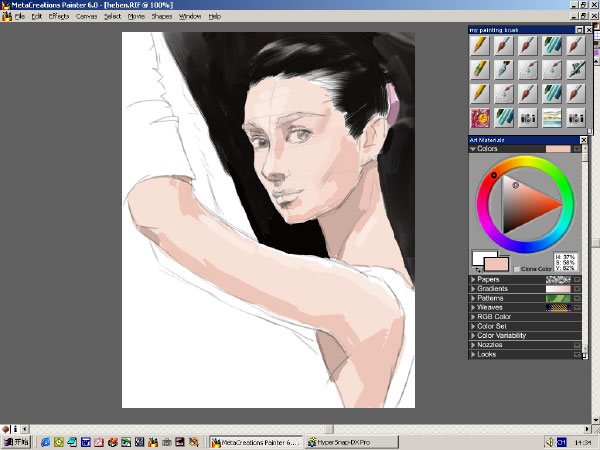Switch to HyperSnap-DX Pro taskbar button
The image size is (600, 450).
pyautogui.click(x=352, y=442)
